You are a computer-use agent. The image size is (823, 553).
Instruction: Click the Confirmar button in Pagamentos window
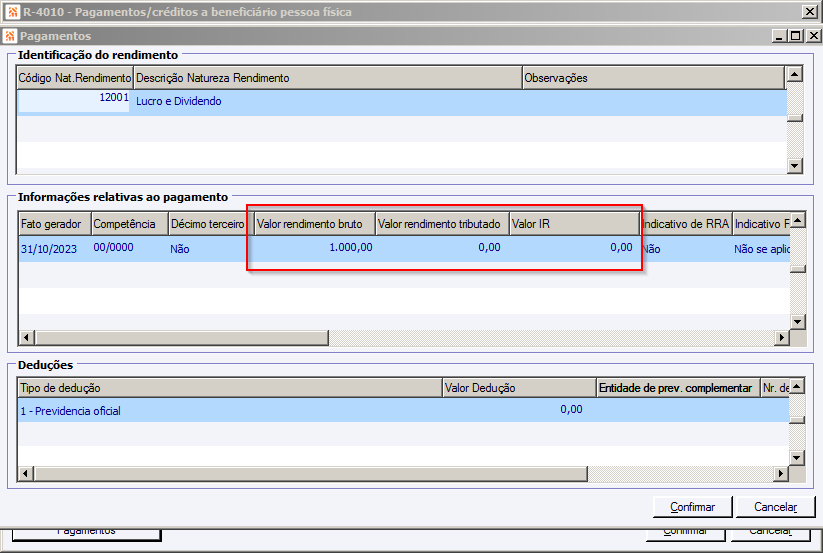click(692, 507)
